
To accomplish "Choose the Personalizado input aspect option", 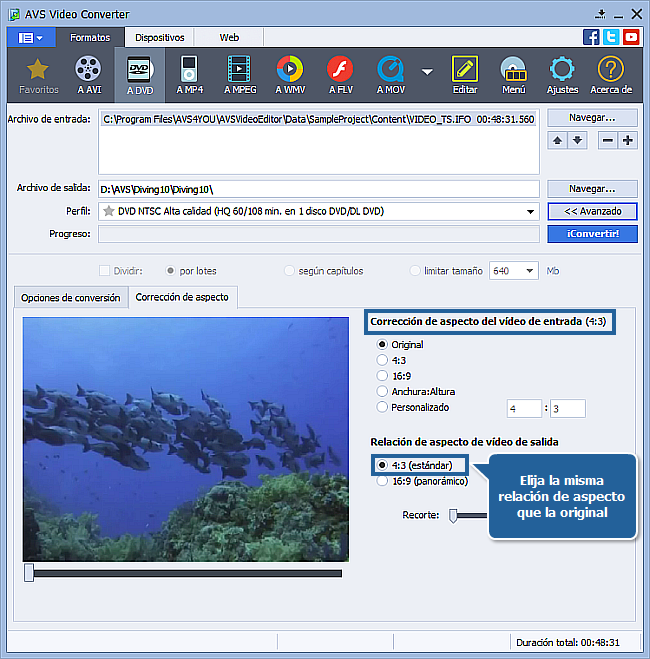I will click(381, 407).
